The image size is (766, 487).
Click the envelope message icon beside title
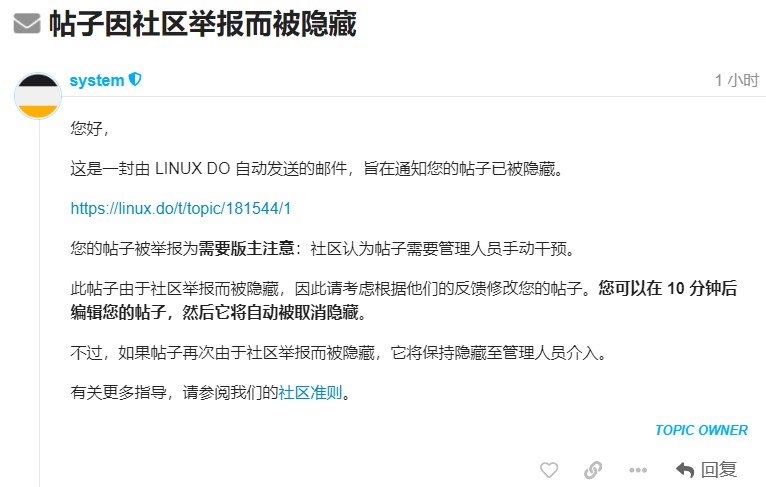click(27, 23)
